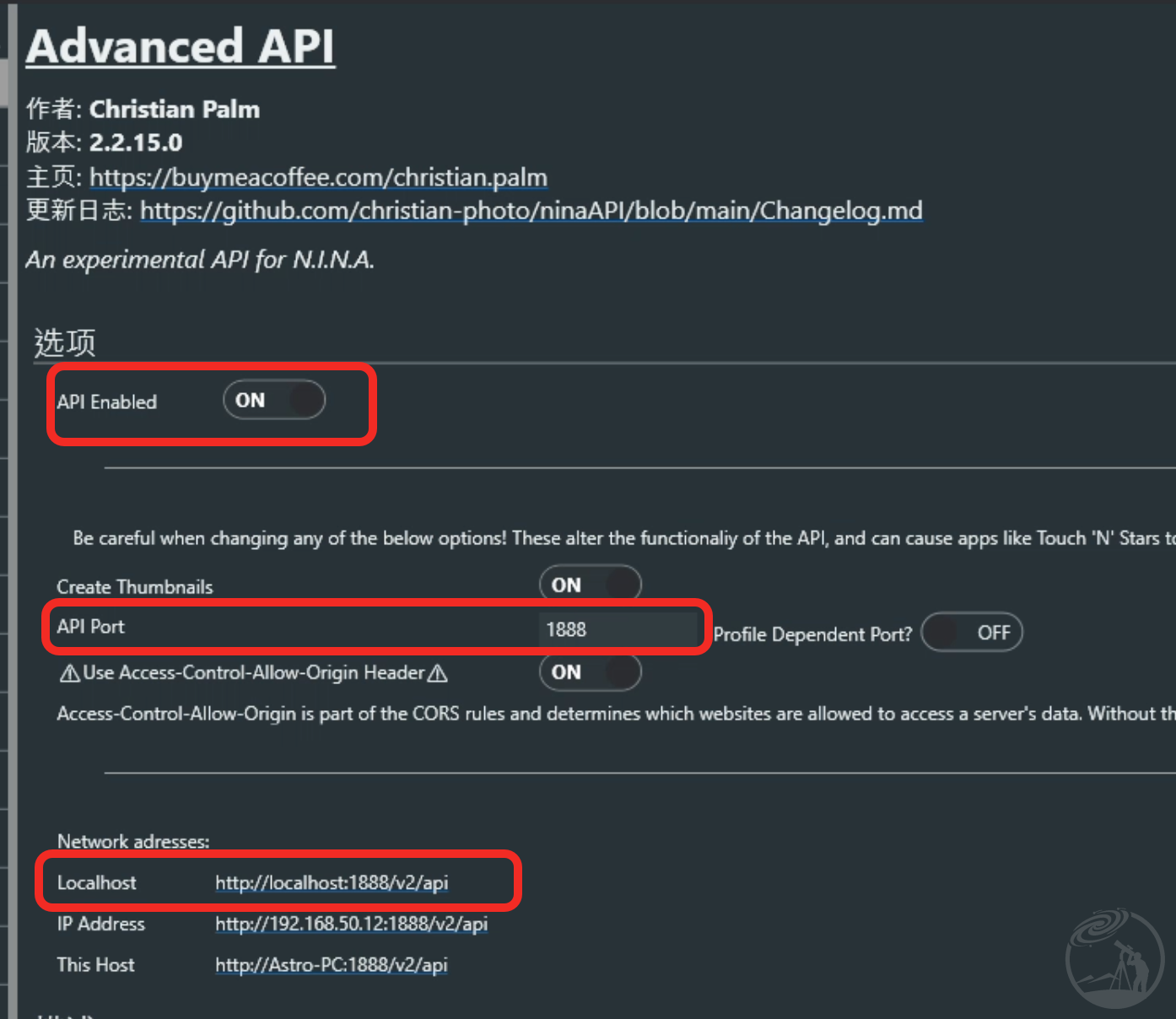Focus the API Port field showing 1888
The image size is (1176, 1019).
(618, 629)
